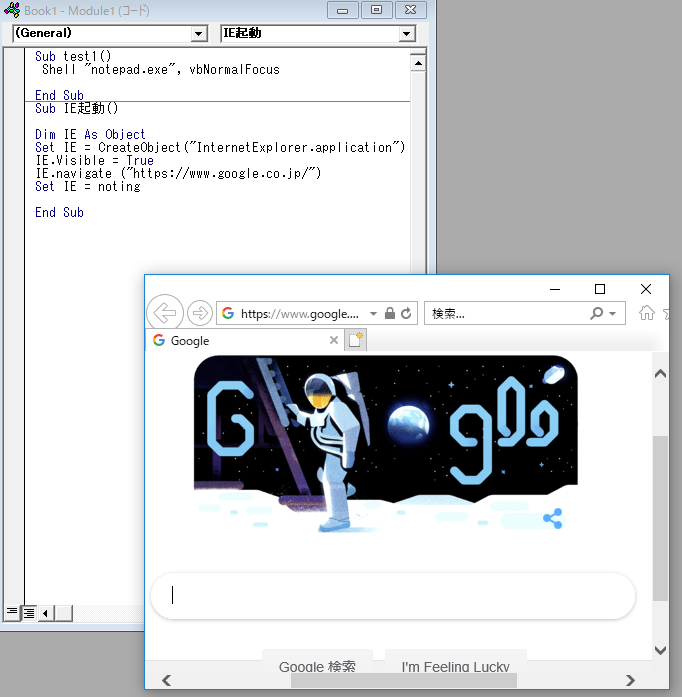Viewport: 682px width, 697px height.
Task: Switch to Full Module View button
Action: click(x=29, y=613)
